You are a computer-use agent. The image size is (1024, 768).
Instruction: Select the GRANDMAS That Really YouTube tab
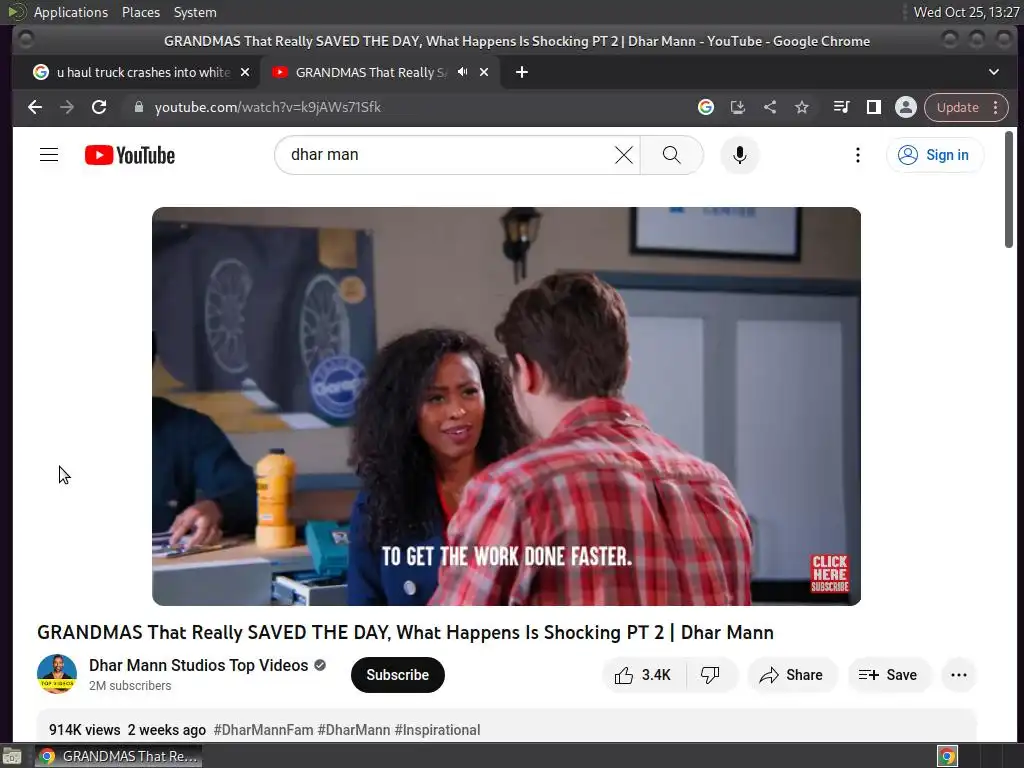[372, 72]
